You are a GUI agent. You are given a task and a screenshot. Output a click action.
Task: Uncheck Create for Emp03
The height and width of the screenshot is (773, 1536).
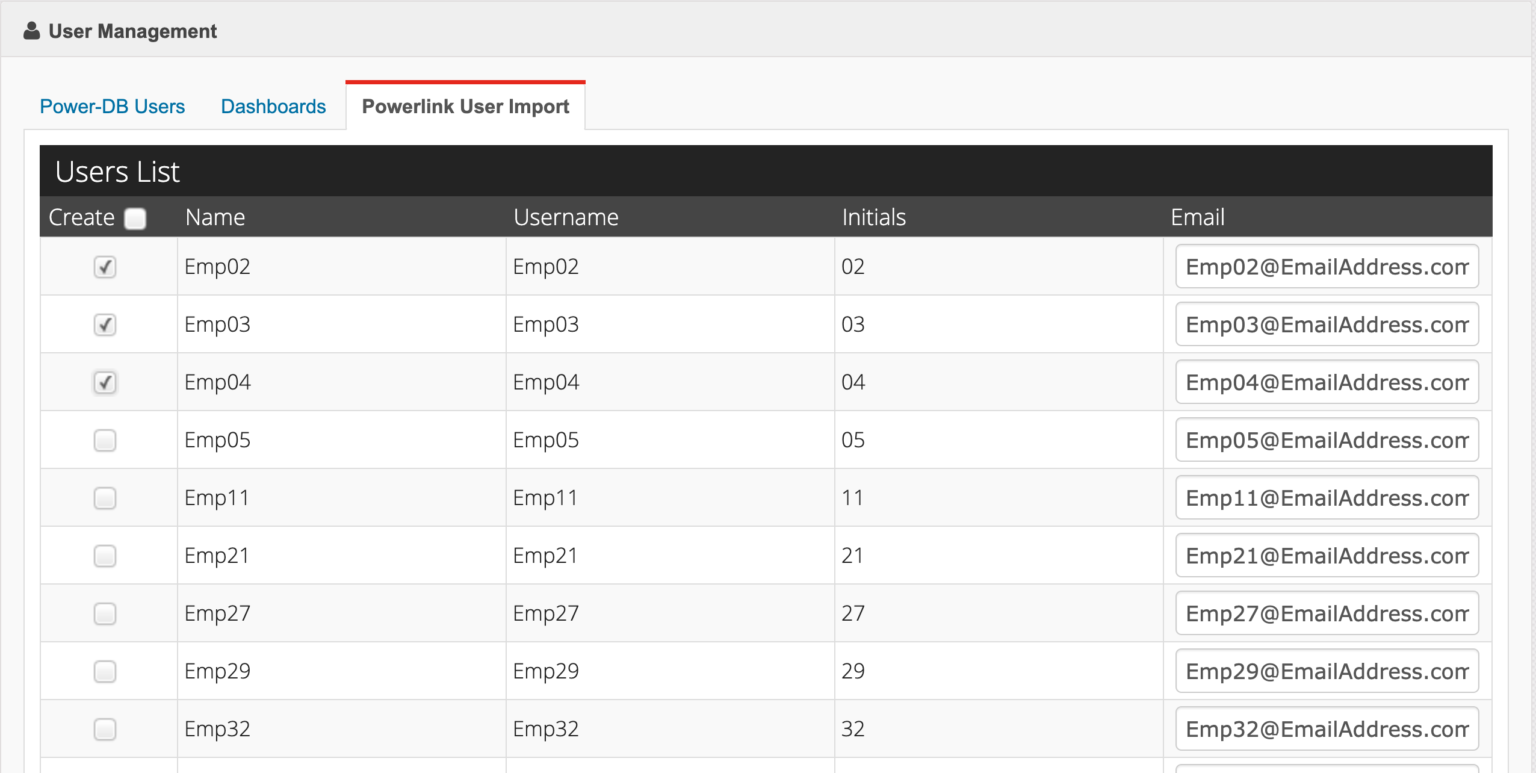[105, 324]
